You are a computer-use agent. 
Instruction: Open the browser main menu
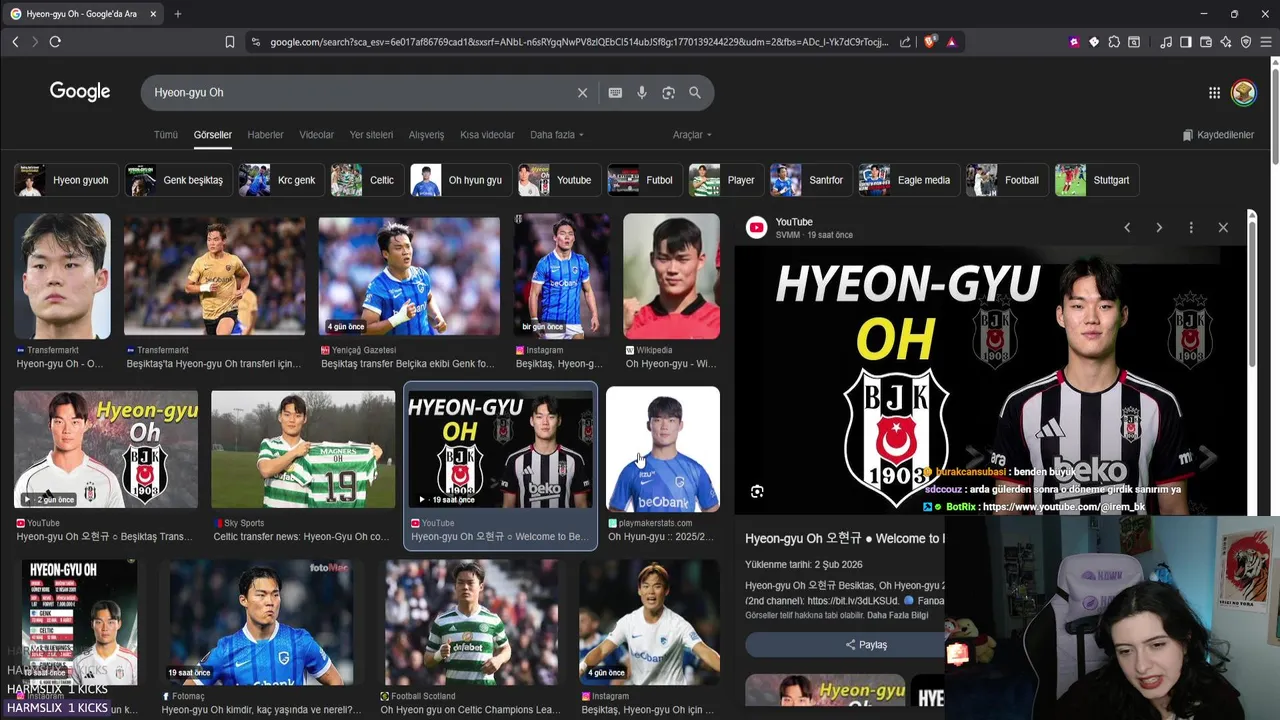pyautogui.click(x=1266, y=42)
